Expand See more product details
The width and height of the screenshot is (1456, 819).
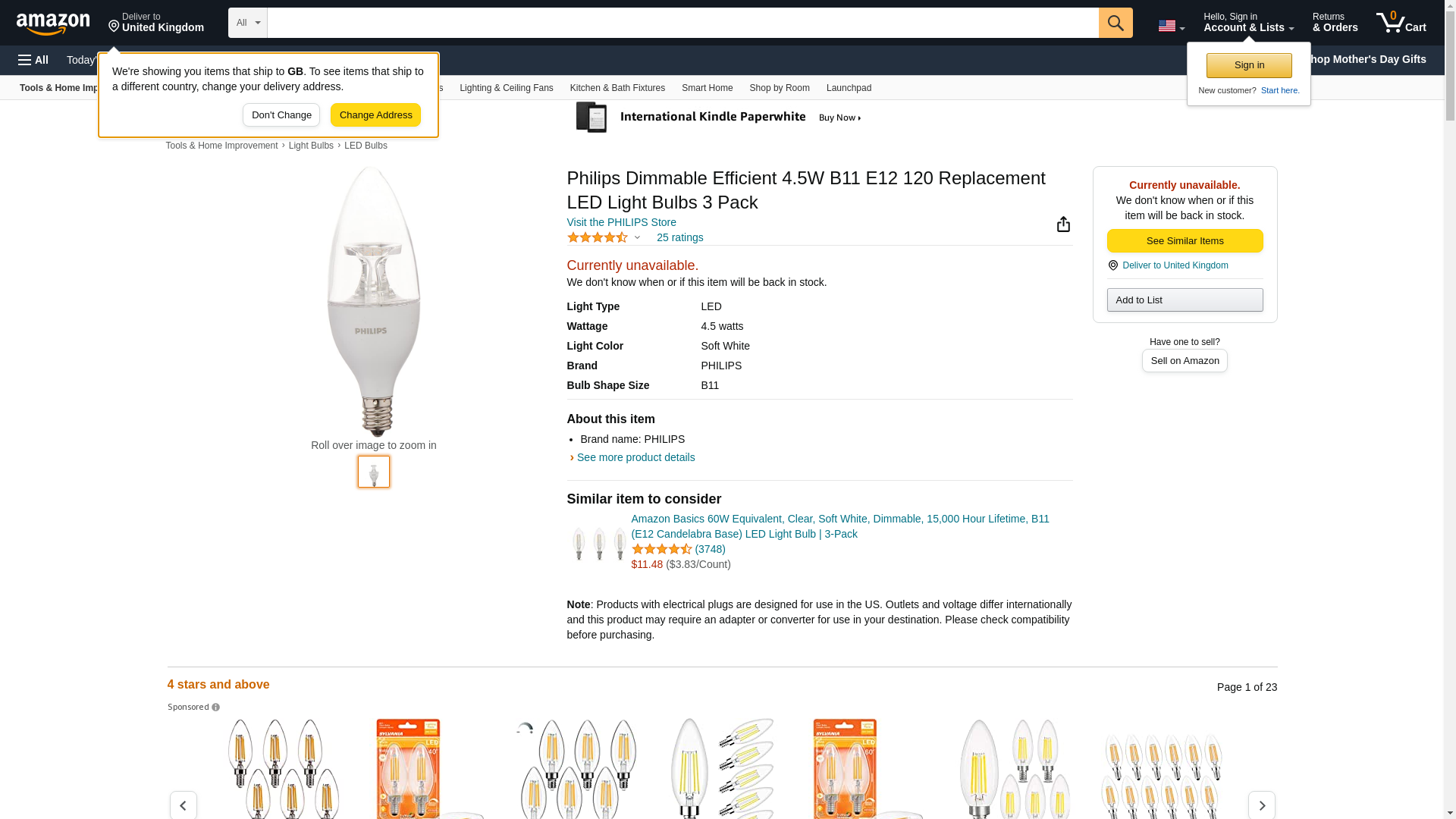(635, 457)
